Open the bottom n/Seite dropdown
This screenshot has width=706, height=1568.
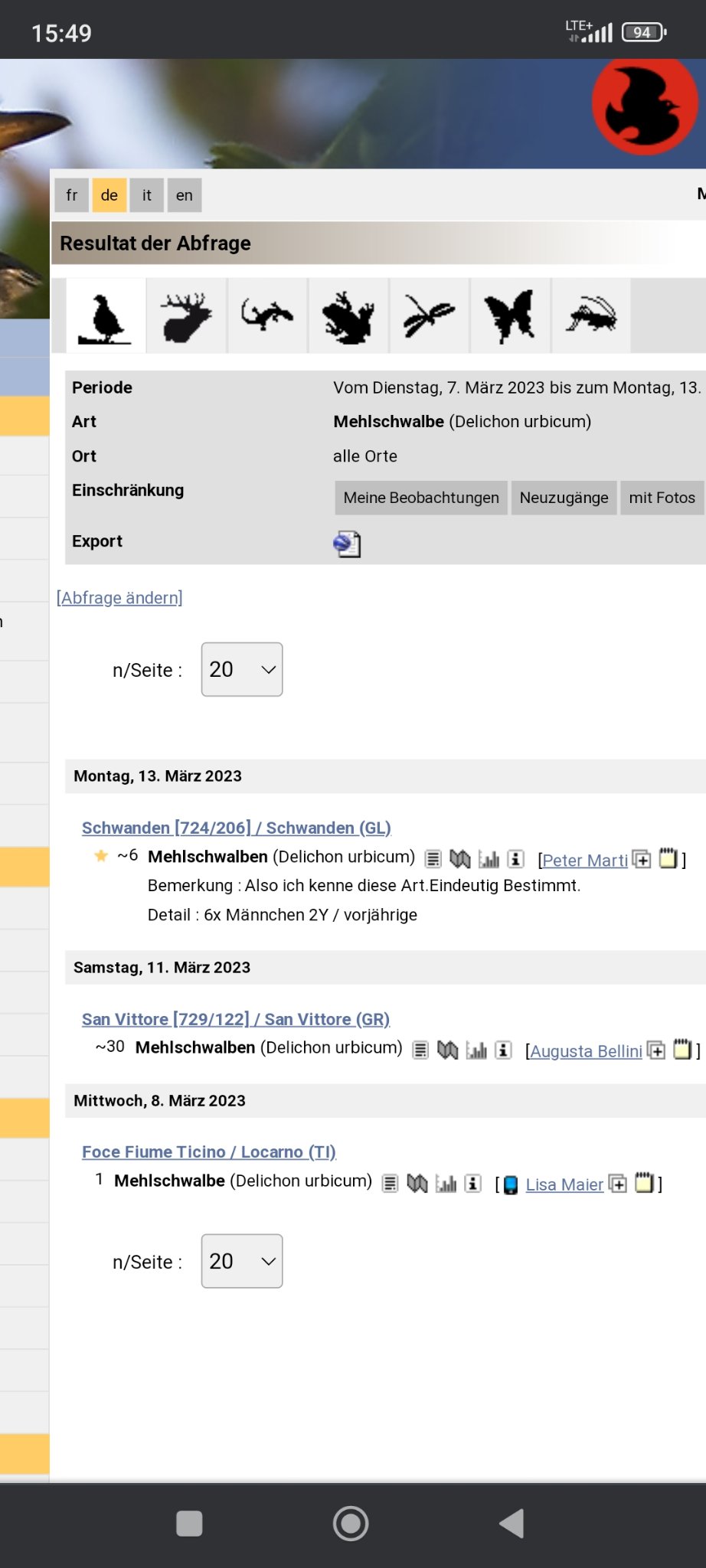click(242, 1261)
